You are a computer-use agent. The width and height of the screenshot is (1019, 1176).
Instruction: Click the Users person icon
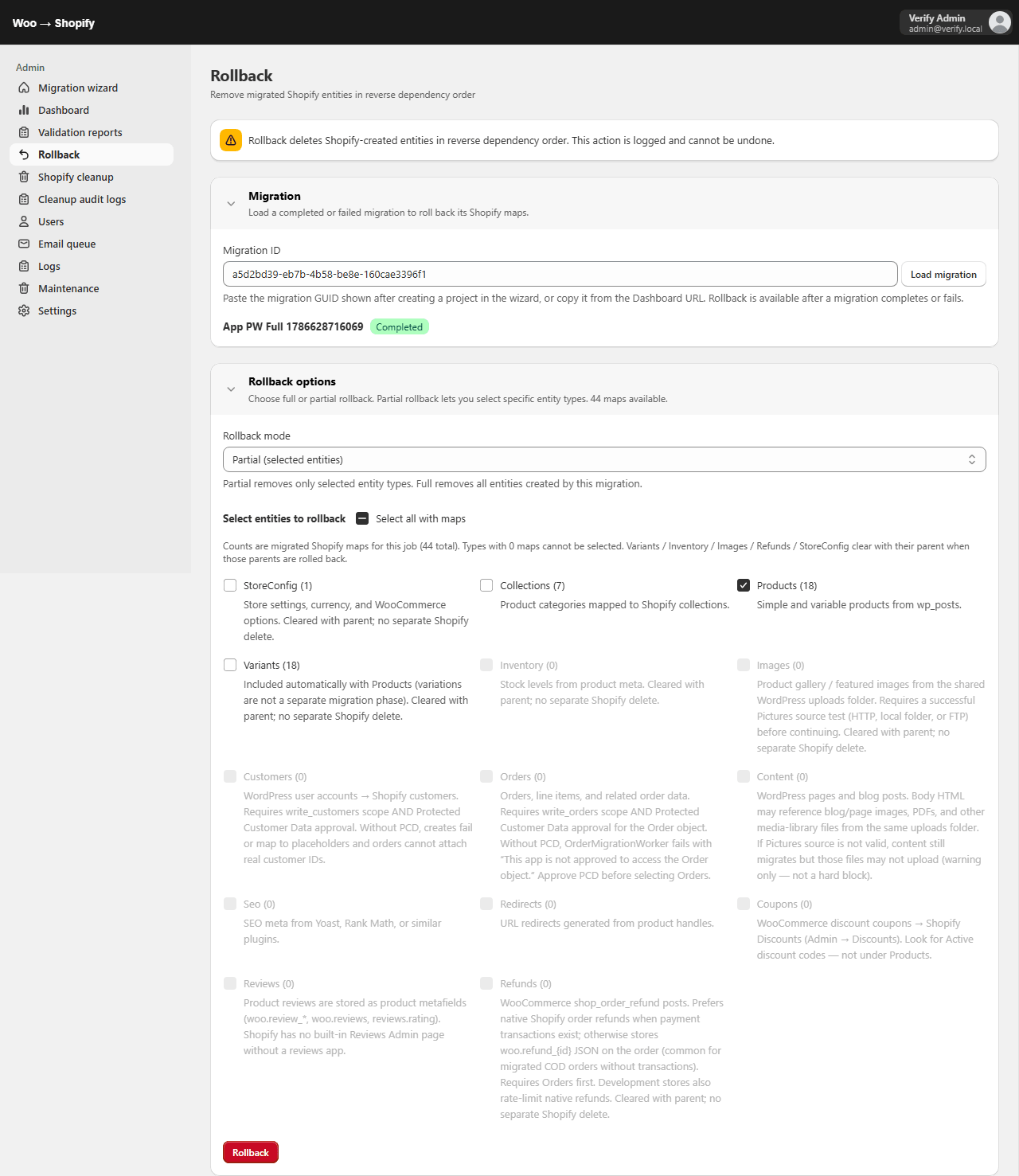coord(24,221)
